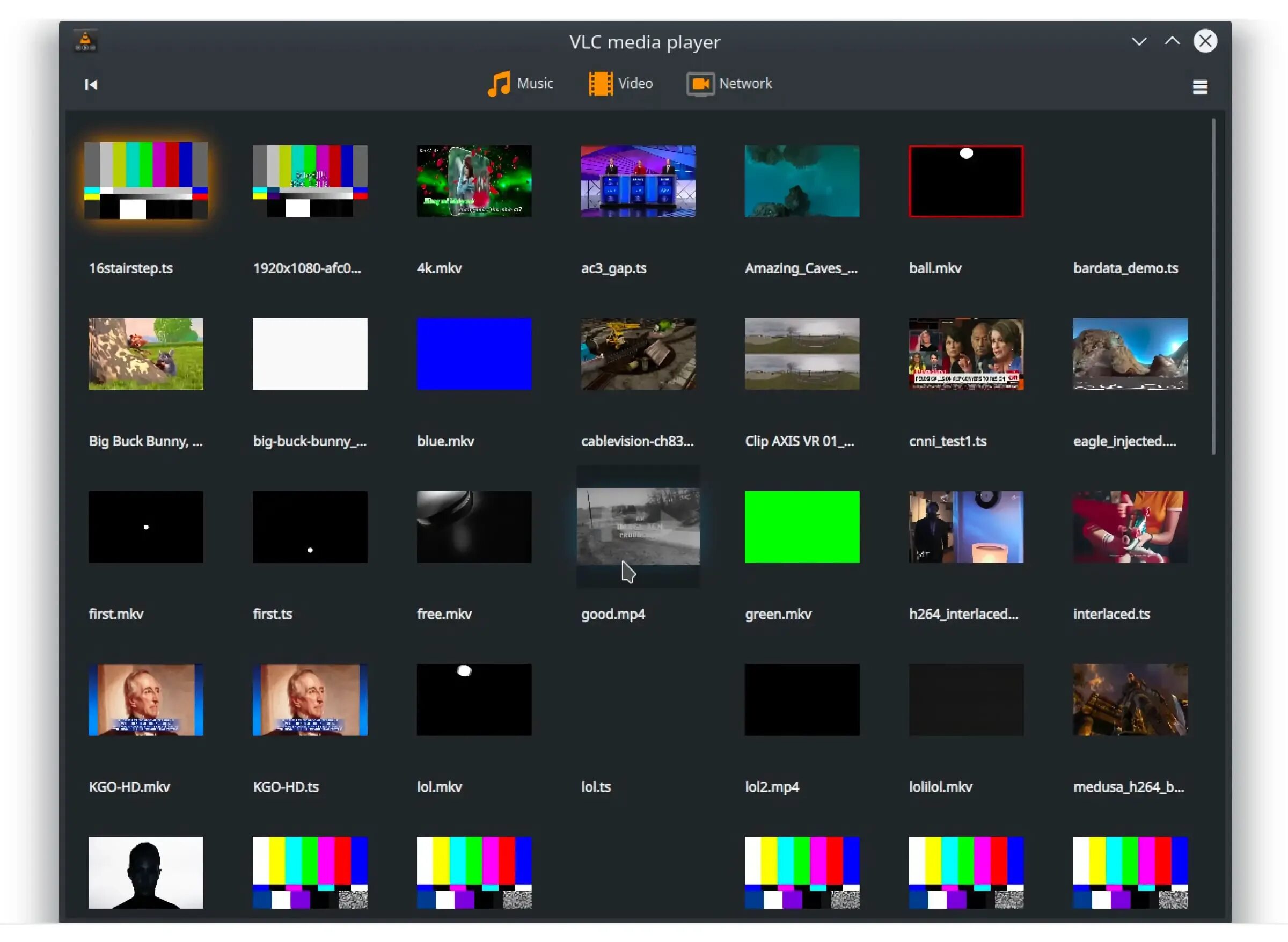The height and width of the screenshot is (942, 1288).
Task: Click the previous/back skip icon
Action: (x=91, y=85)
